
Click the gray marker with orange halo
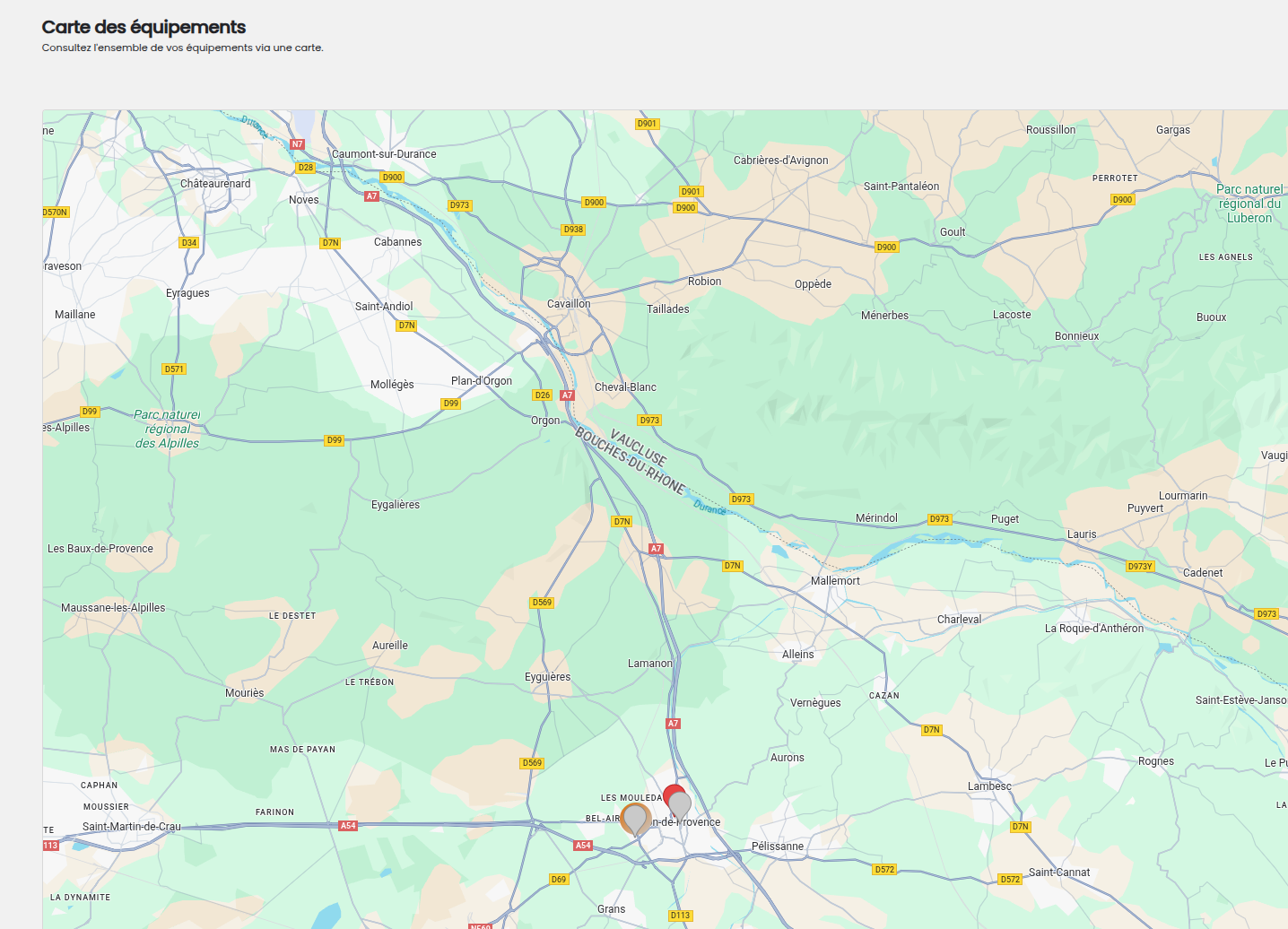point(635,819)
